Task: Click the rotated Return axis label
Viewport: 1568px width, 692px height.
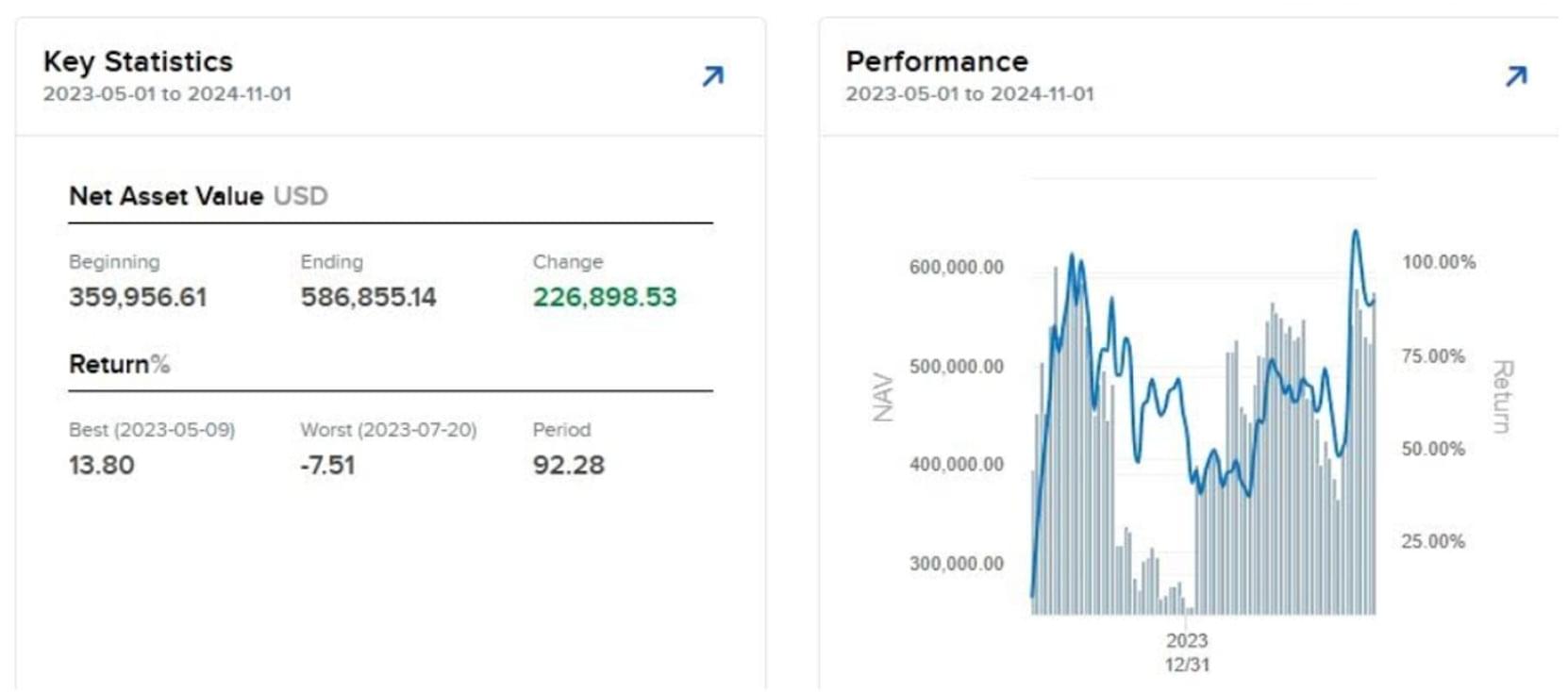Action: point(1502,397)
